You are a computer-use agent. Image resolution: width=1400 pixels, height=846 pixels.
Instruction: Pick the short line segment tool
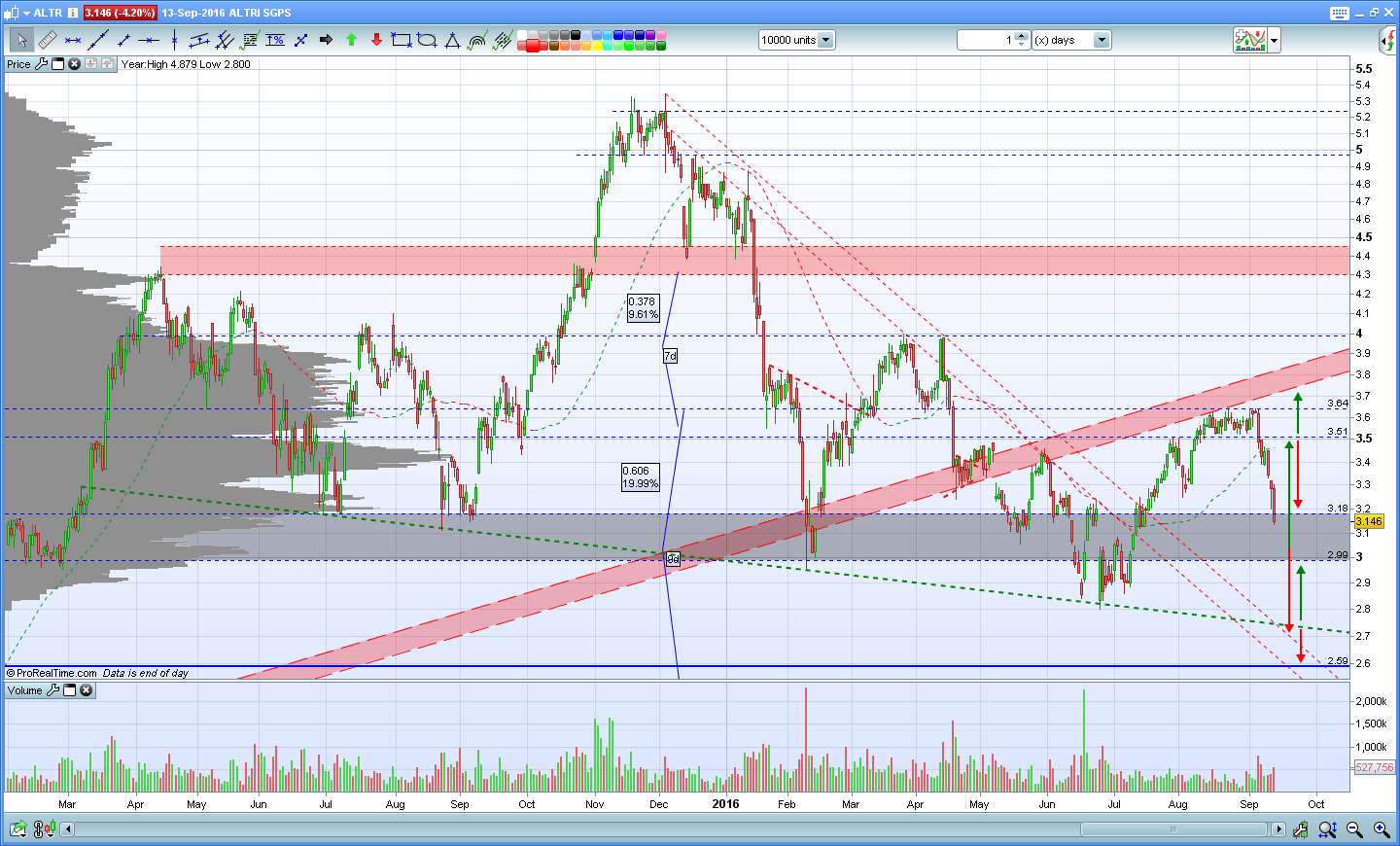pyautogui.click(x=123, y=40)
